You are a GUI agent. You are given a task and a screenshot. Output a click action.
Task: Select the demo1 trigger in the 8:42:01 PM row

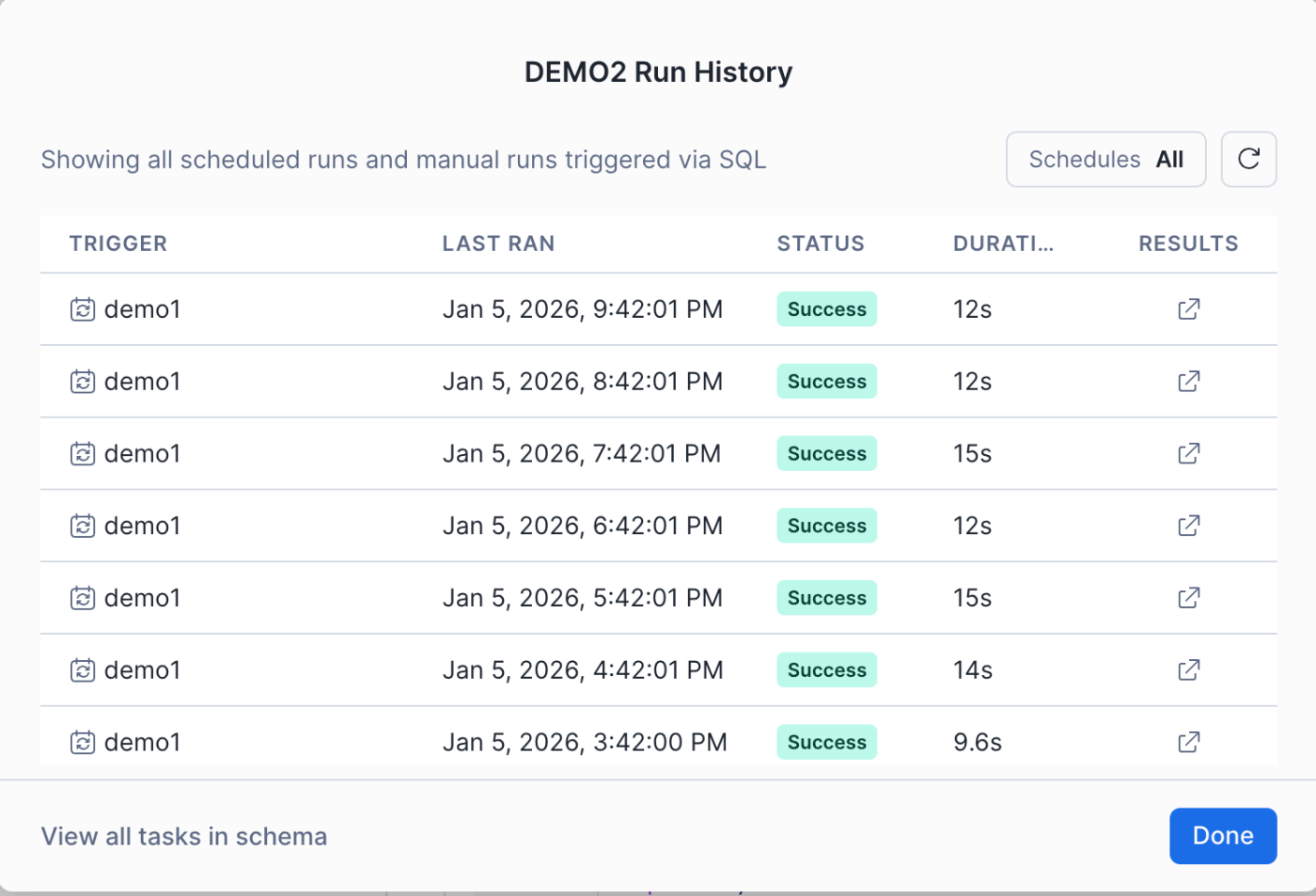pos(142,382)
